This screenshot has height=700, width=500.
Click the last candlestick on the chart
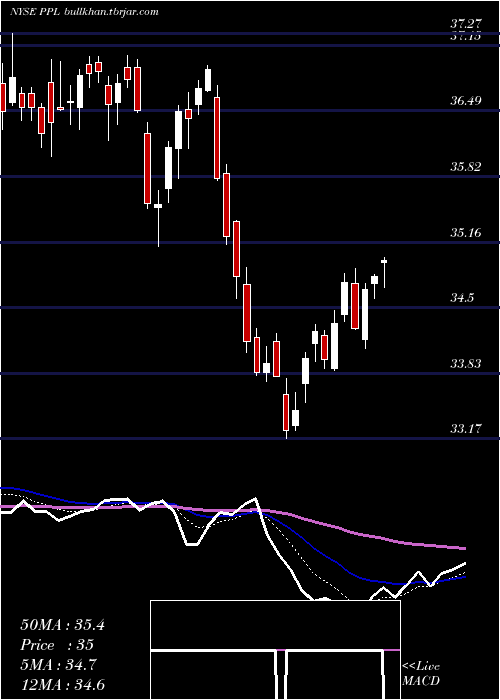click(x=384, y=272)
